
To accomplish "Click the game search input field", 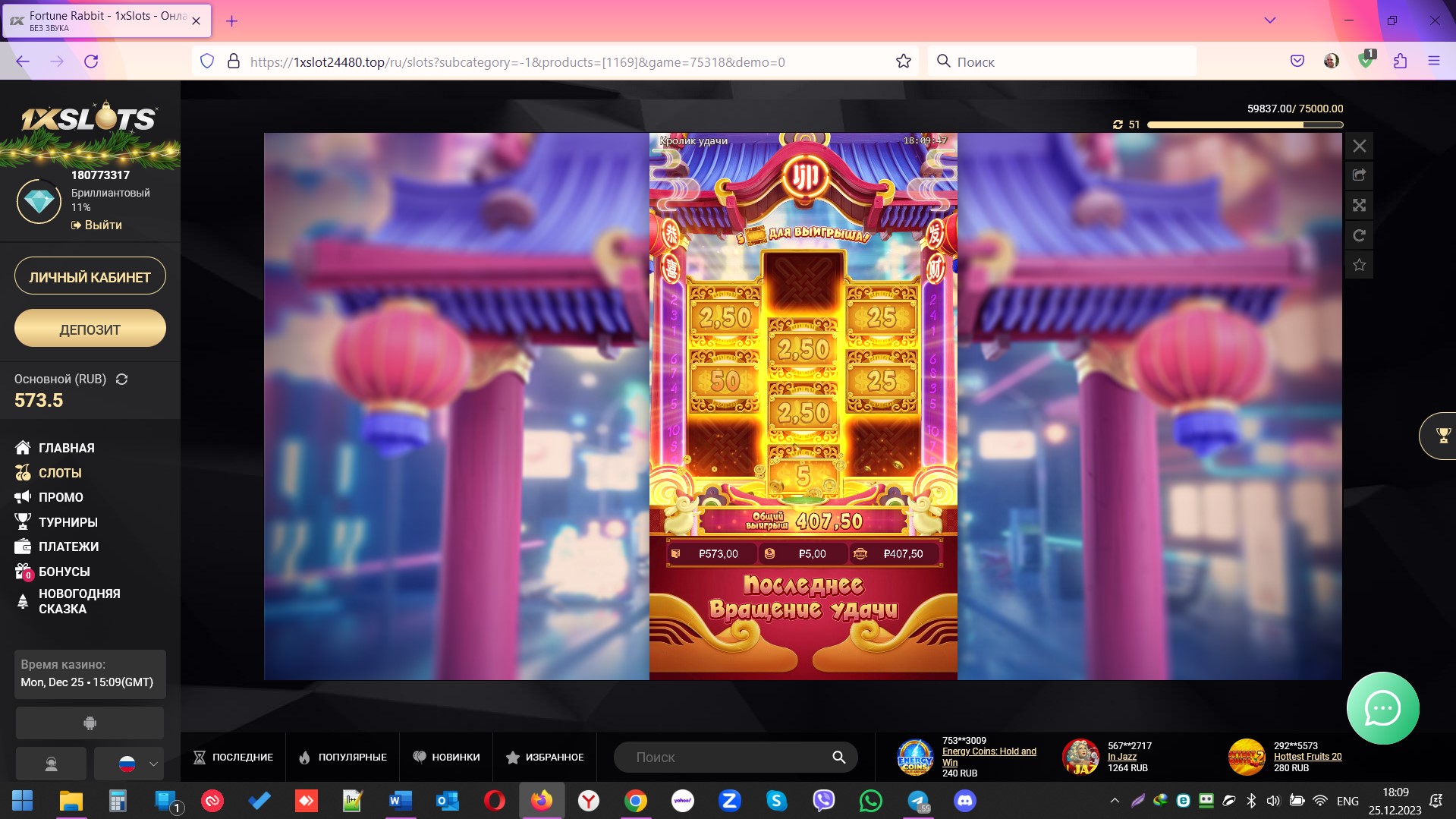I will (x=728, y=757).
